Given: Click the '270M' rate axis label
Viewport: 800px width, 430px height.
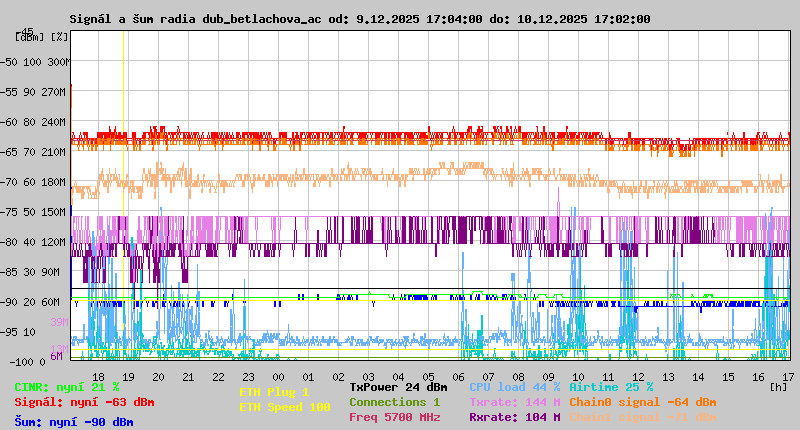Looking at the screenshot, I should click(56, 92).
